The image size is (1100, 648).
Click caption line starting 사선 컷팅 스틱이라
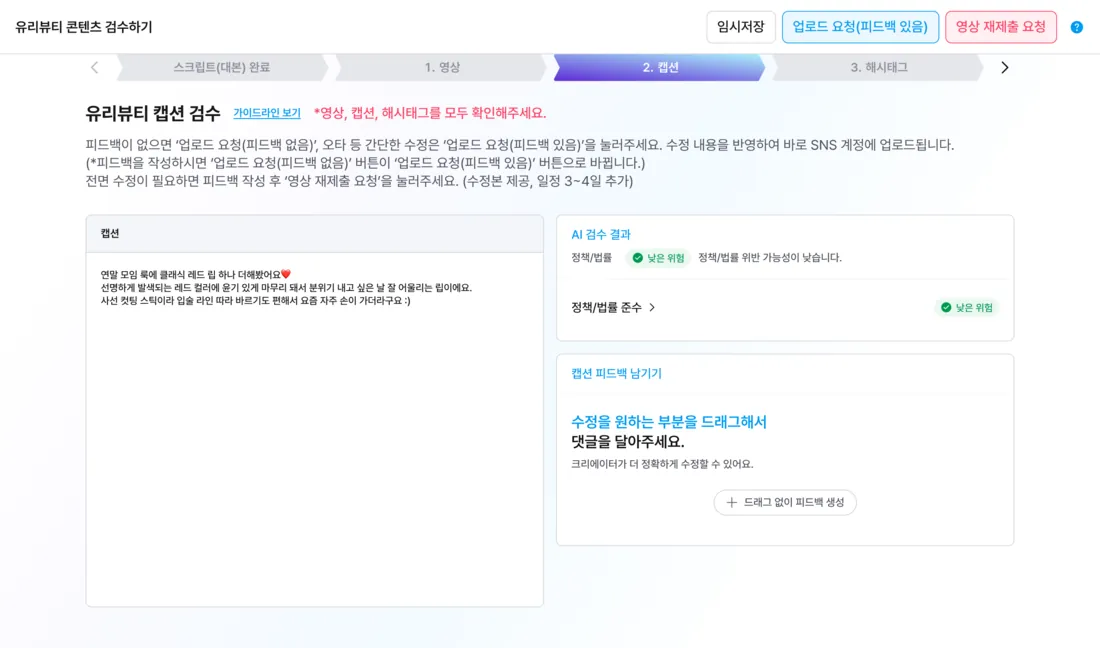click(x=255, y=300)
